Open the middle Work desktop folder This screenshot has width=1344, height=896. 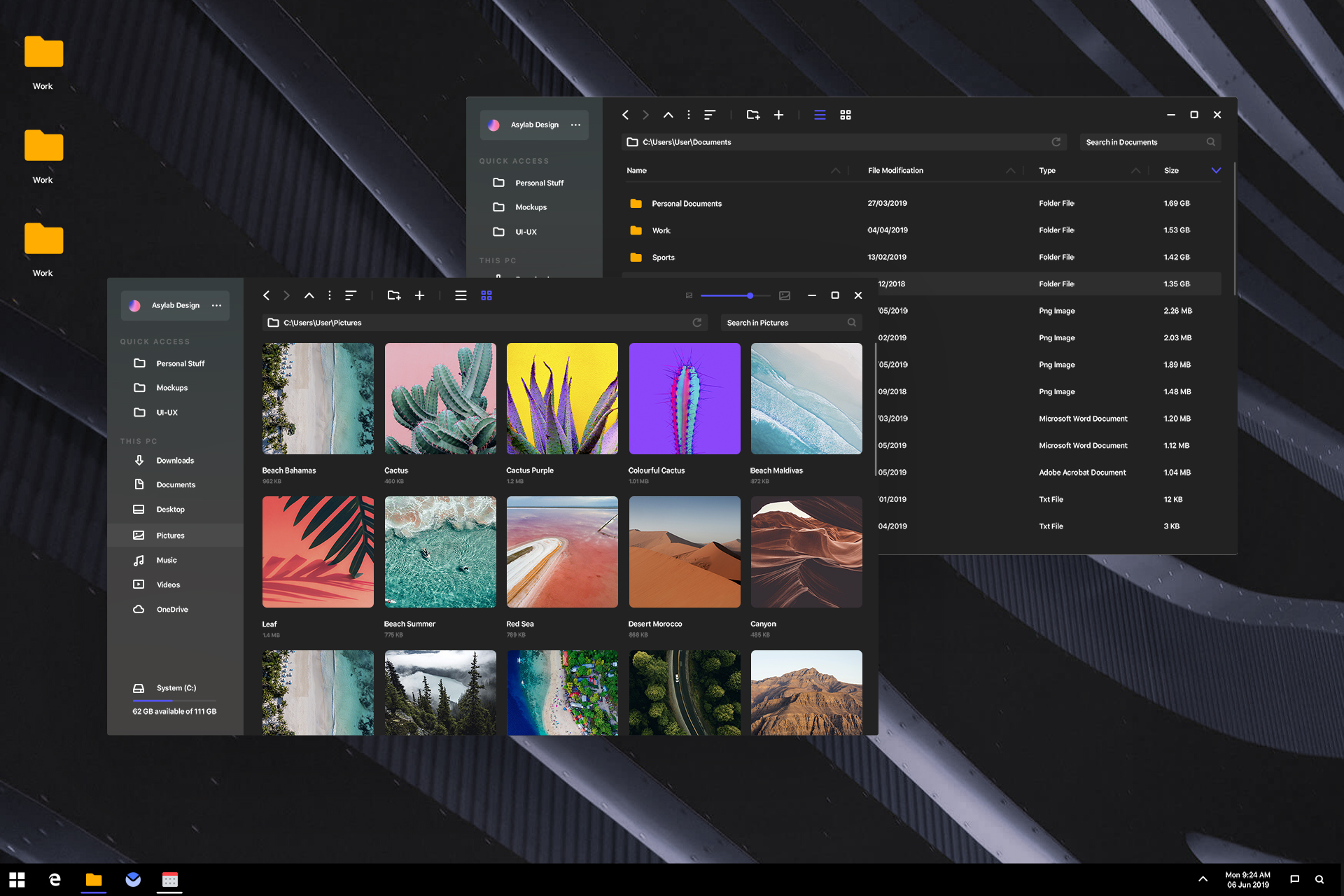(43, 155)
